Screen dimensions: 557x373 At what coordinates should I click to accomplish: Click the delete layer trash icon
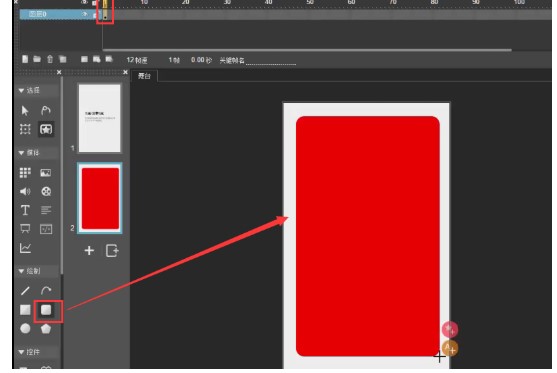pos(50,59)
